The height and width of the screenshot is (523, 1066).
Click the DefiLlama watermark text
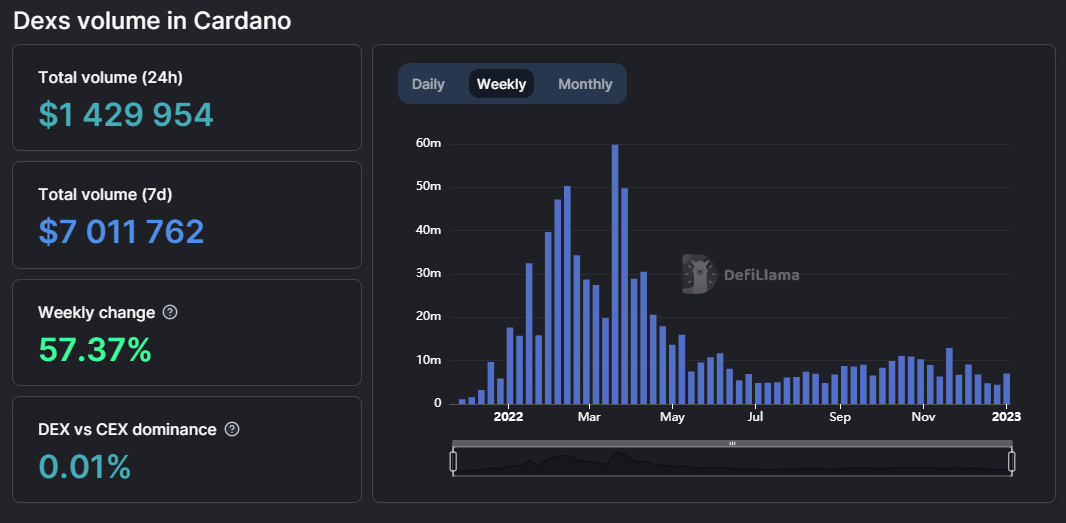[x=761, y=275]
